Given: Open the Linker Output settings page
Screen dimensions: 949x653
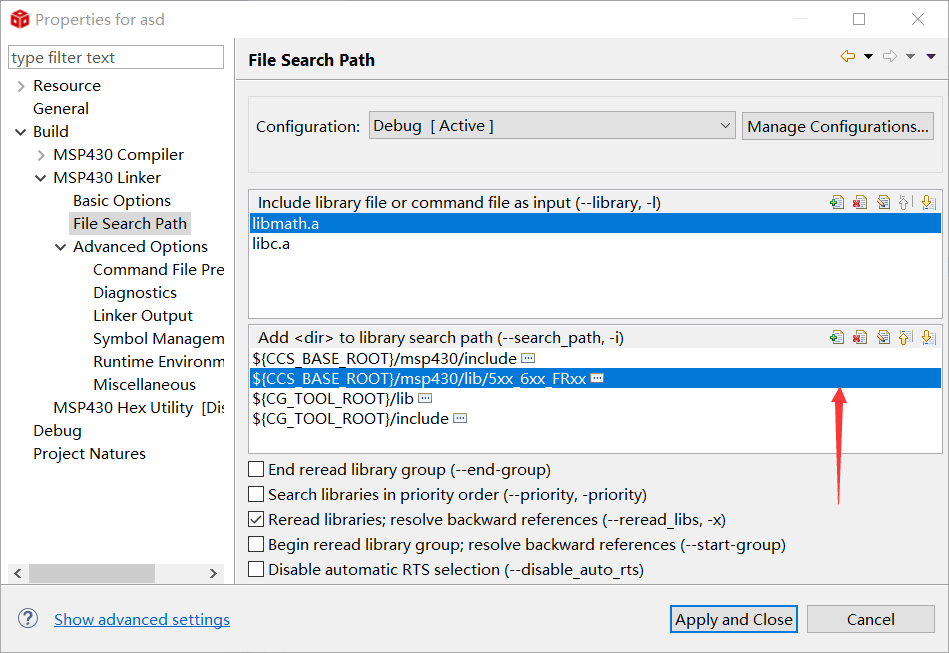Looking at the screenshot, I should [x=143, y=315].
